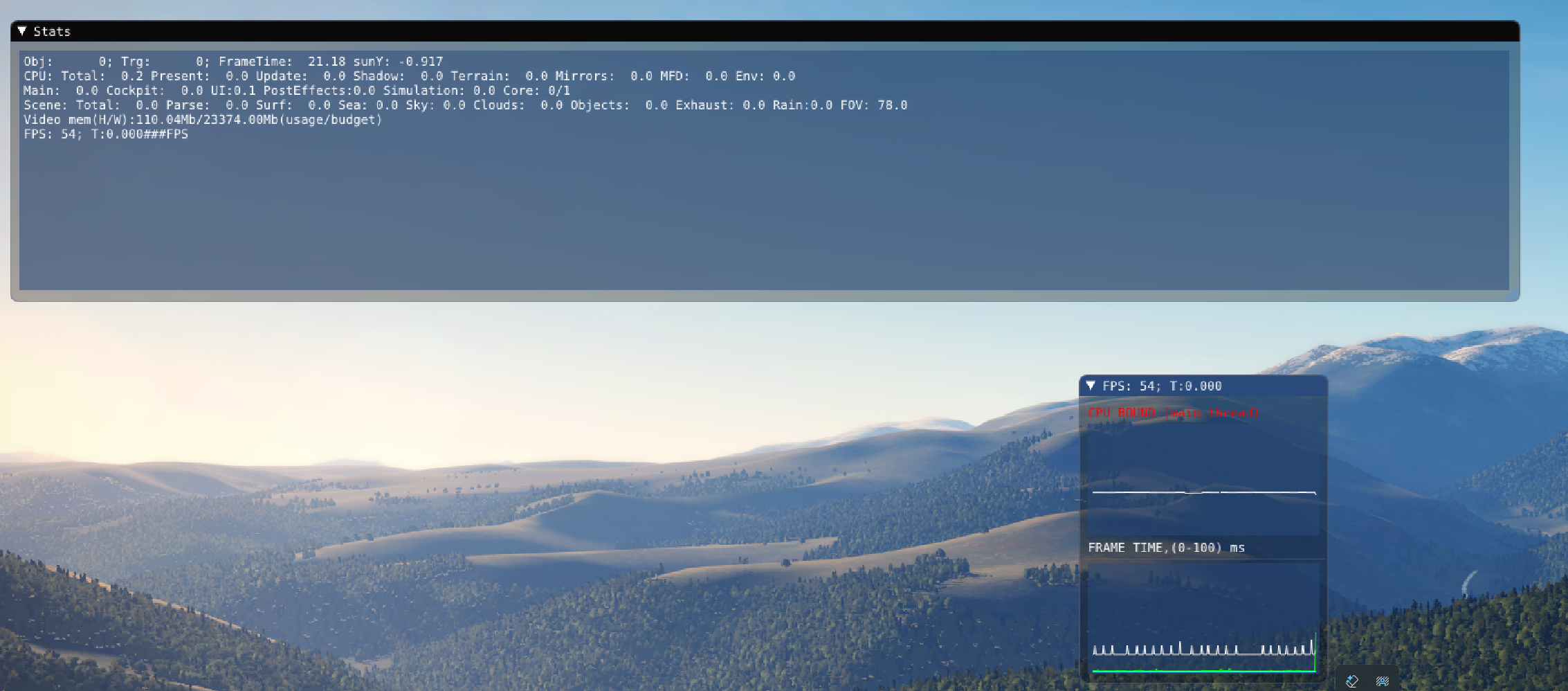
Task: Click the 'FPS: 54; T:0.000###FPS' stats line
Action: tap(106, 134)
